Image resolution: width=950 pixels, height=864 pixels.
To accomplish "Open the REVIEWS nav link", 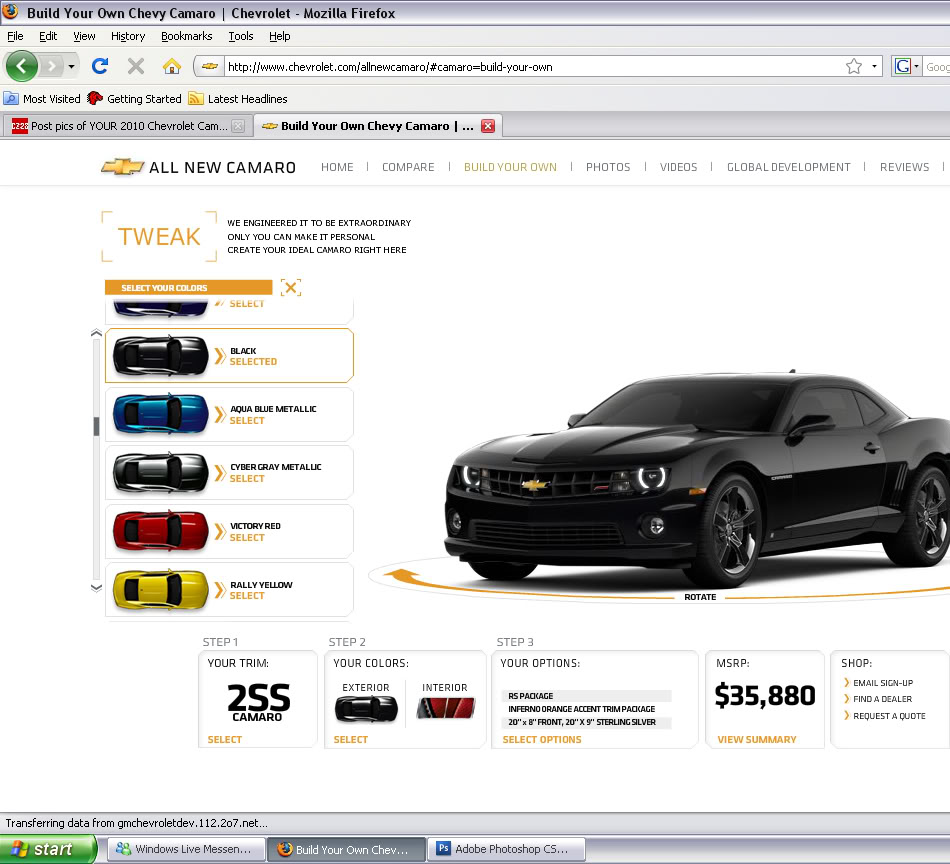I will pos(904,167).
